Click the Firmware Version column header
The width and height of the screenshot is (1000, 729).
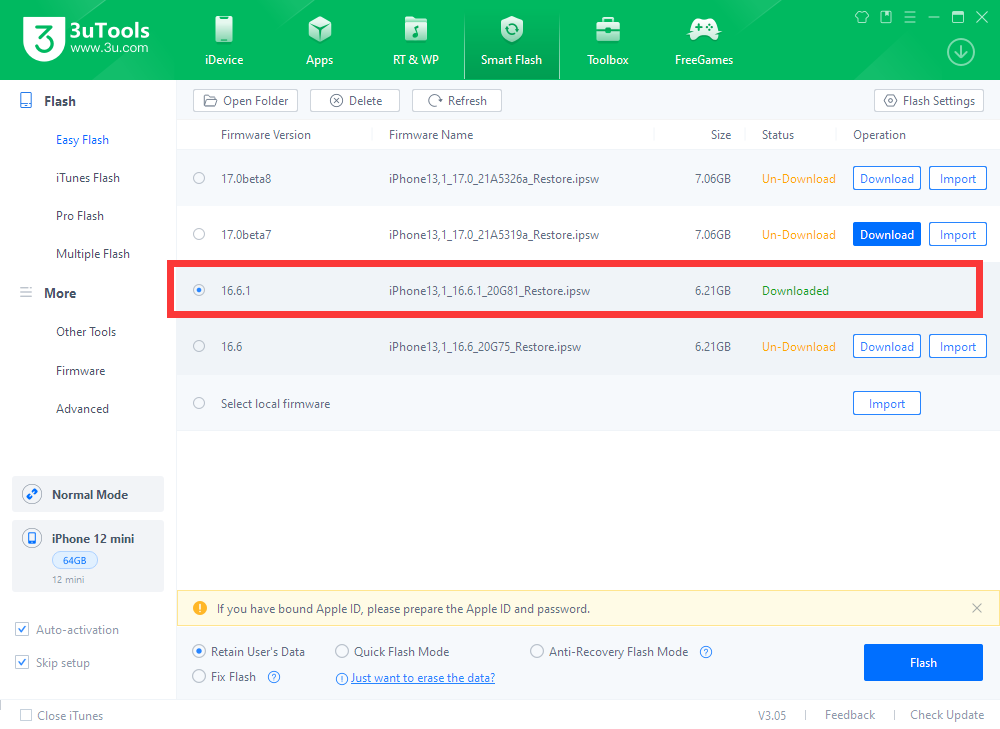[x=266, y=135]
